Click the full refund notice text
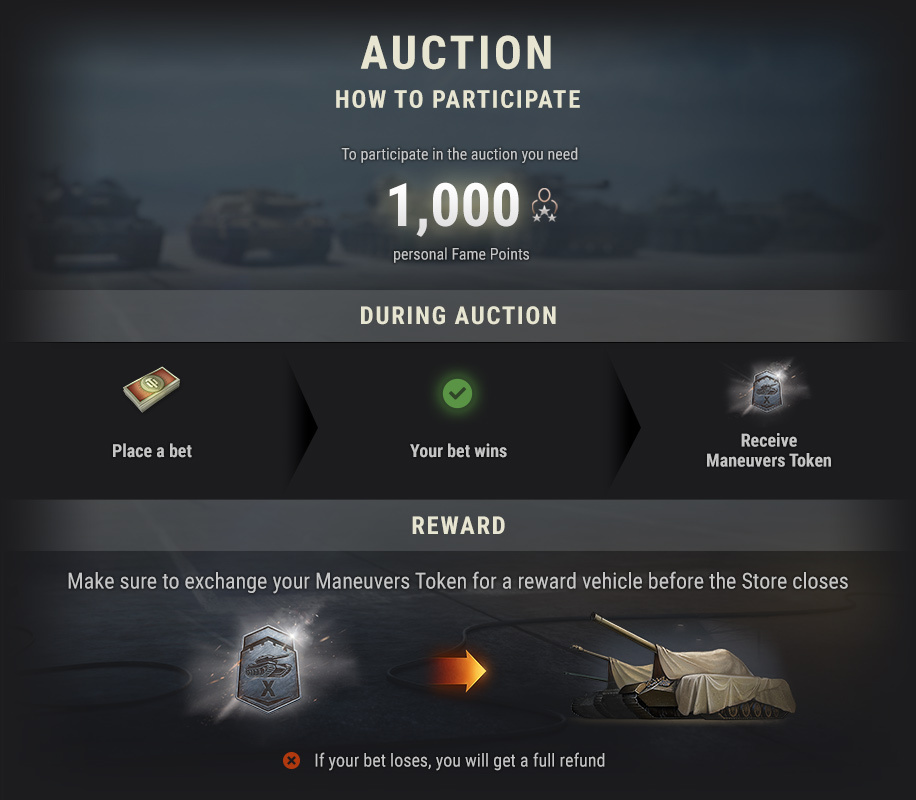Viewport: 916px width, 800px height. (x=459, y=761)
